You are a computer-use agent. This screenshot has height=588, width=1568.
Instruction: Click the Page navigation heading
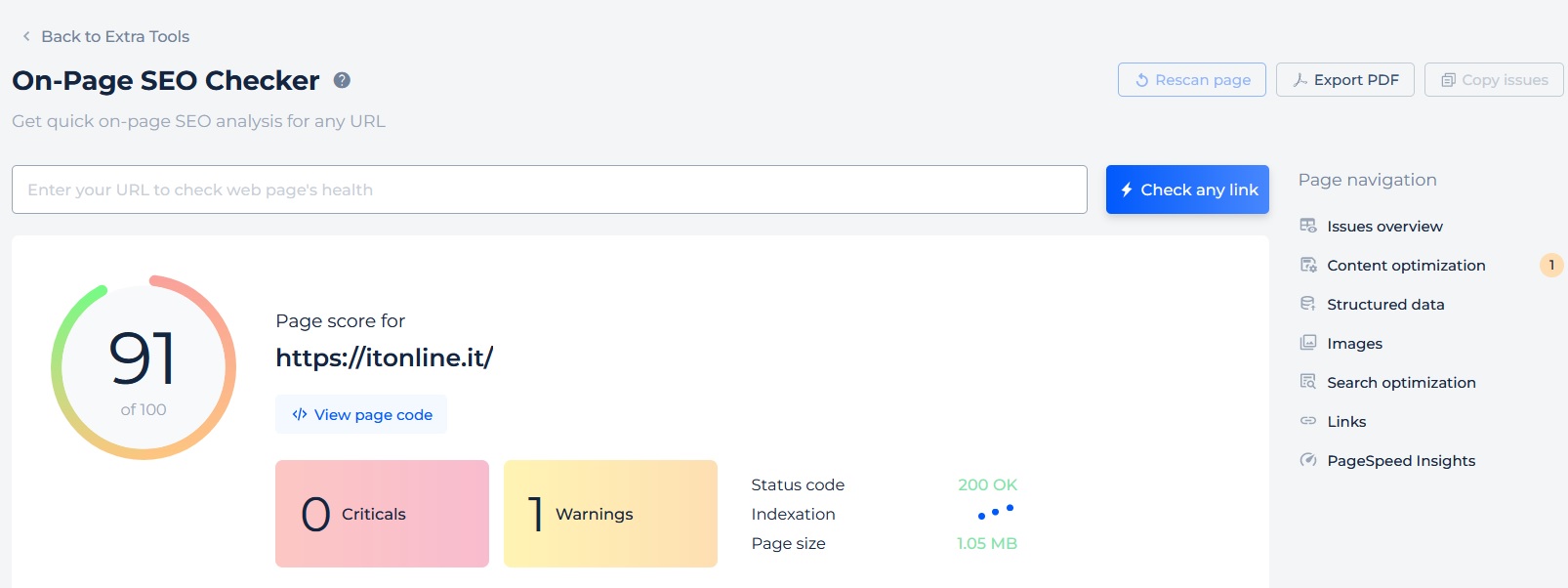(x=1367, y=180)
